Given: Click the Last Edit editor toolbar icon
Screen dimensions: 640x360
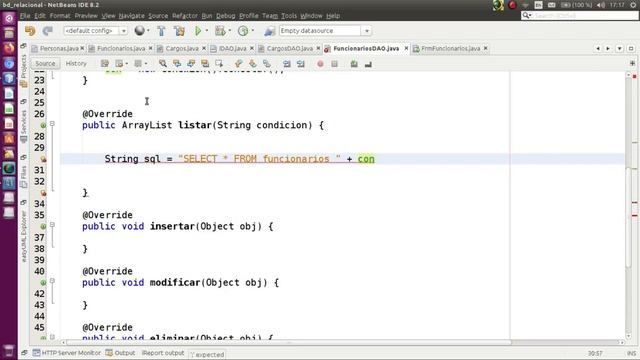Looking at the screenshot, I should click(x=105, y=64).
